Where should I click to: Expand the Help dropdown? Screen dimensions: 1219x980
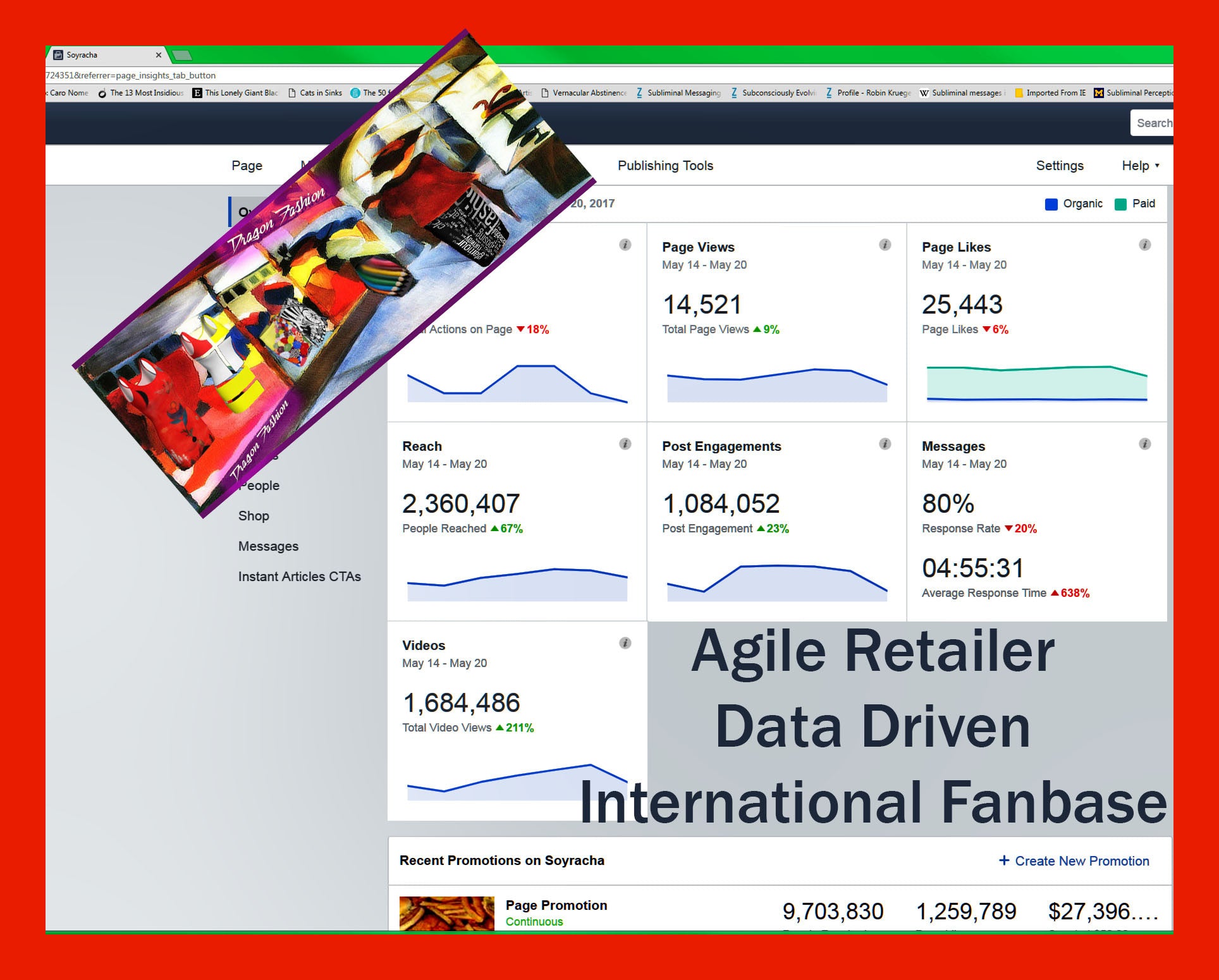click(1141, 166)
